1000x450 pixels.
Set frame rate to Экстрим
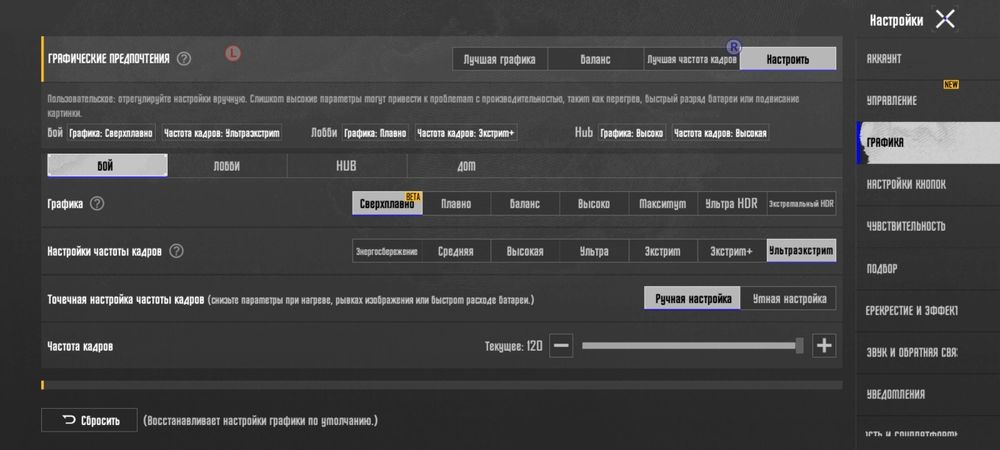pos(663,251)
